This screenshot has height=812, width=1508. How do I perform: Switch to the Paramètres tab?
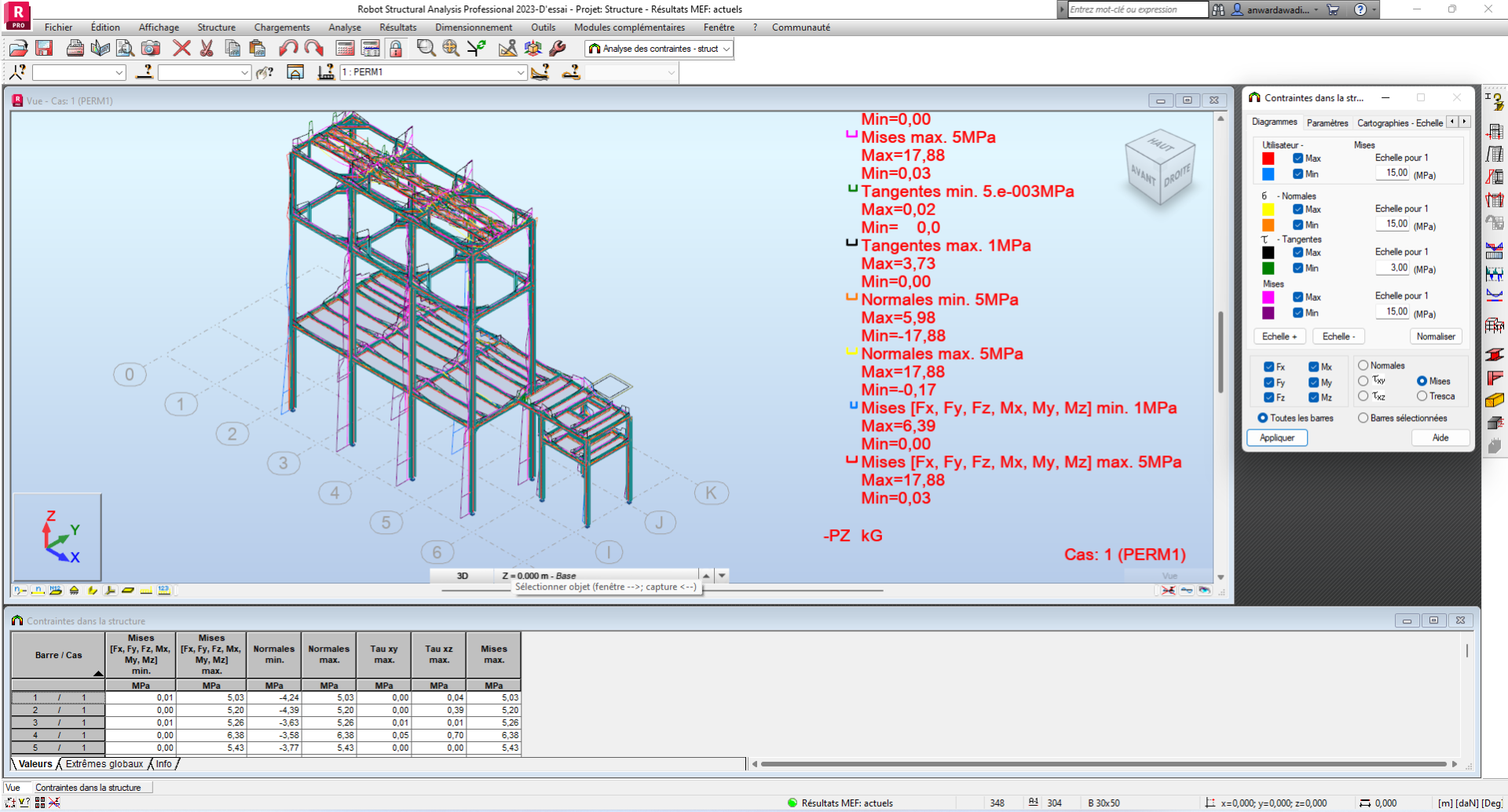(1327, 123)
